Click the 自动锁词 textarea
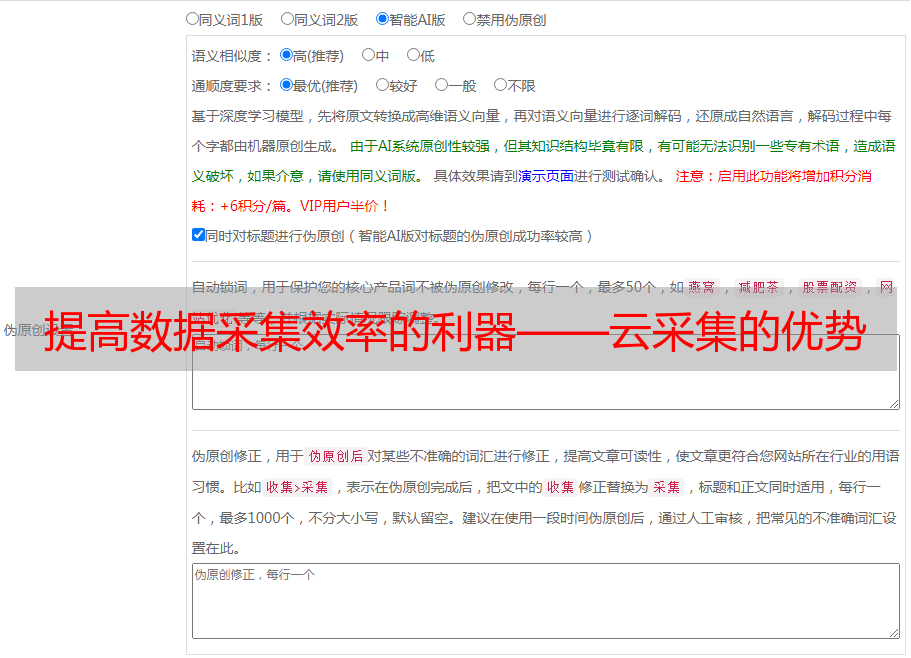 point(546,372)
